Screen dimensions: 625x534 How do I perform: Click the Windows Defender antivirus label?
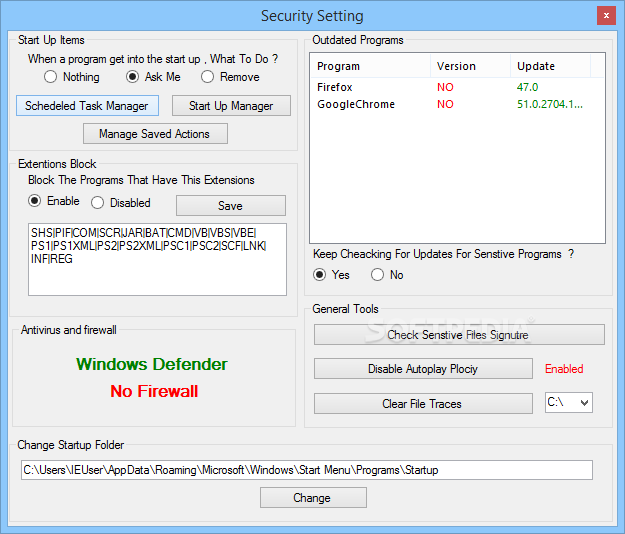tap(152, 364)
